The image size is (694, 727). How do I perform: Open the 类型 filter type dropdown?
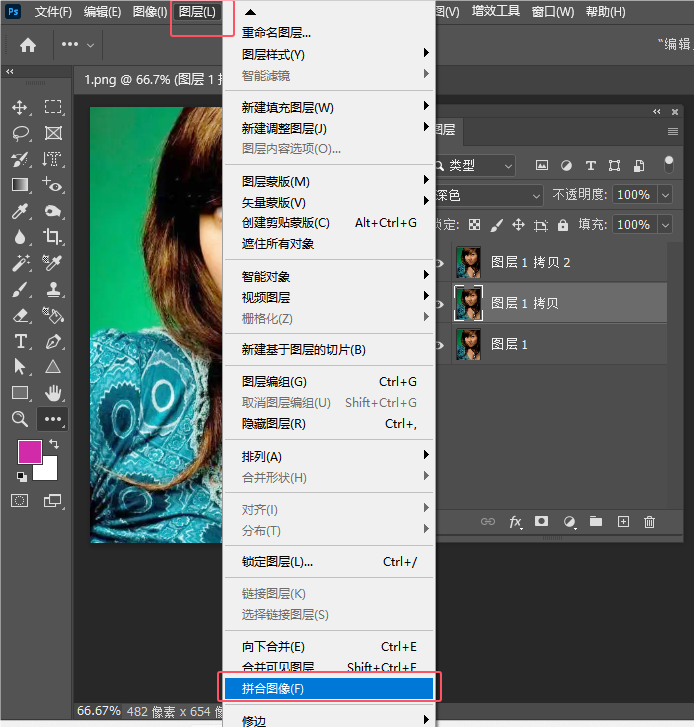click(x=475, y=166)
